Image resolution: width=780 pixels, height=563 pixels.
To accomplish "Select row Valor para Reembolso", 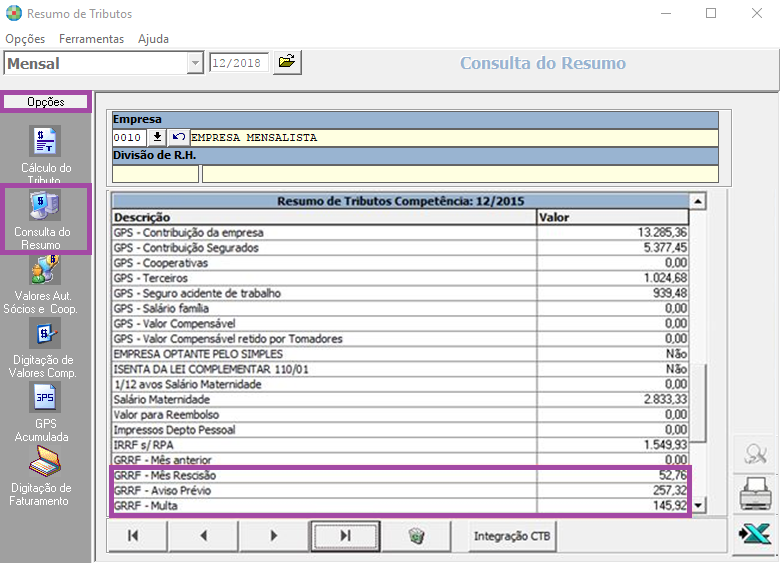I will (x=400, y=414).
